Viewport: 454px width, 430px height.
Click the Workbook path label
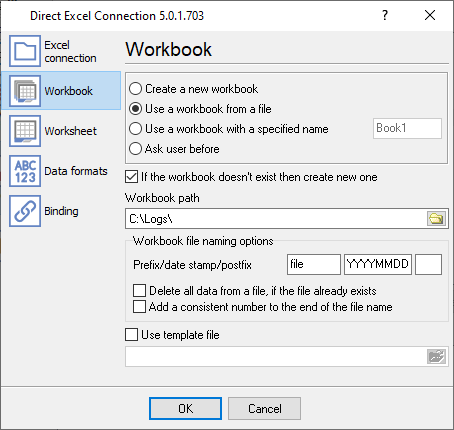tap(162, 198)
